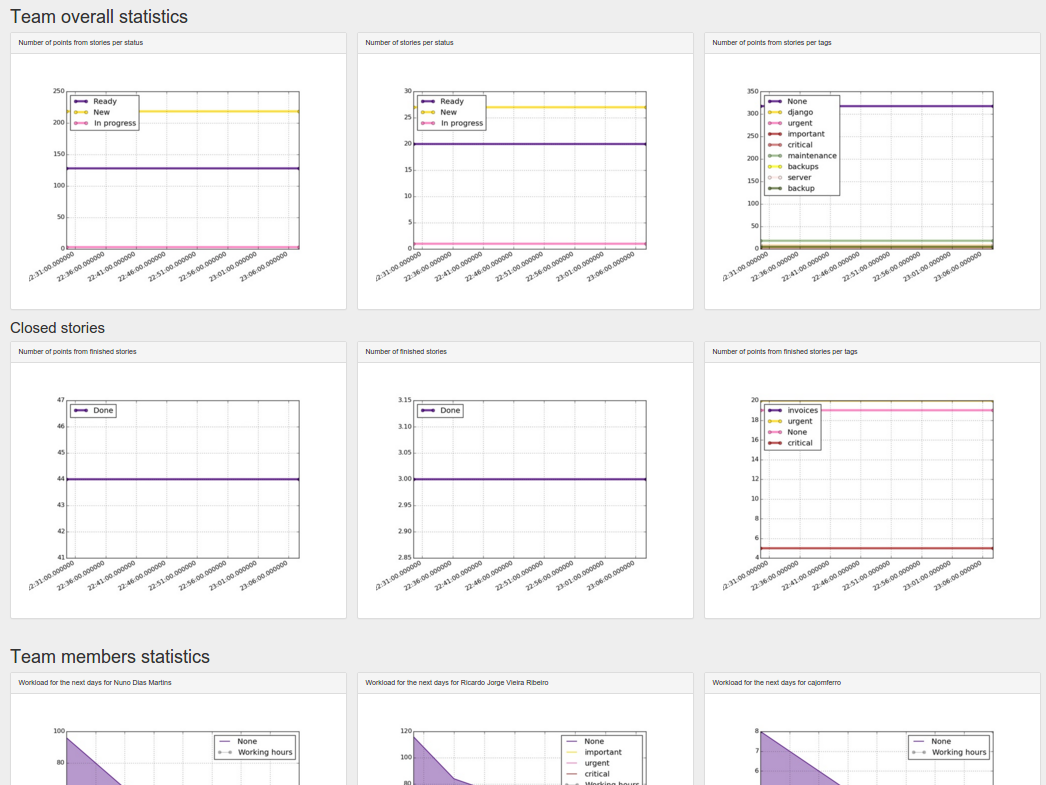Select panel title 'Number of stories per status'
This screenshot has width=1046, height=785.
[410, 43]
